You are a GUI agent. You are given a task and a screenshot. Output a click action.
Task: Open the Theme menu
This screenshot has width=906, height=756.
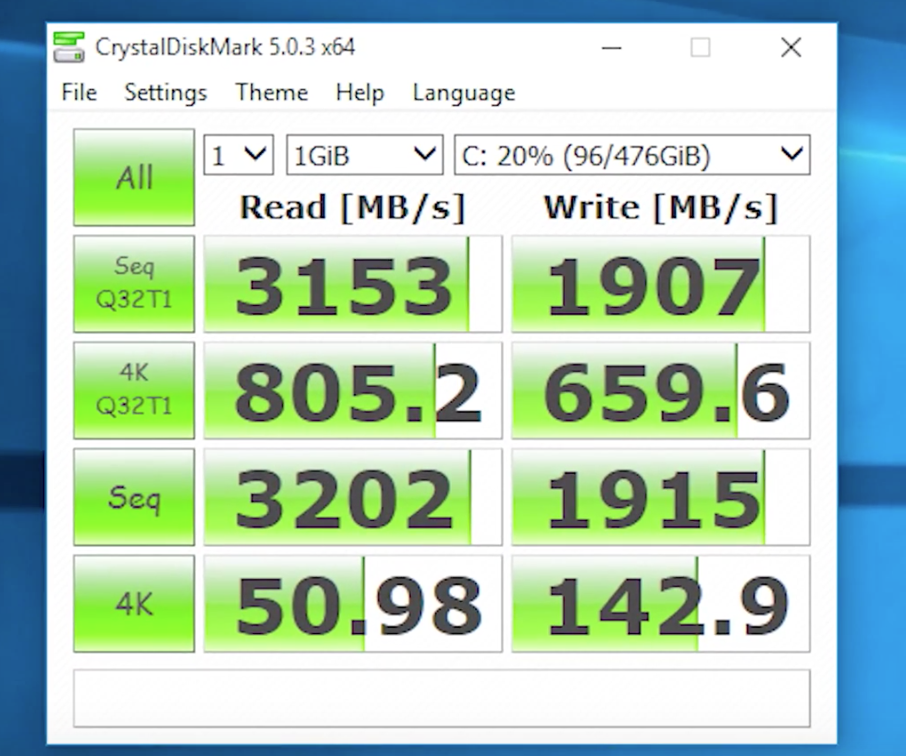(272, 92)
